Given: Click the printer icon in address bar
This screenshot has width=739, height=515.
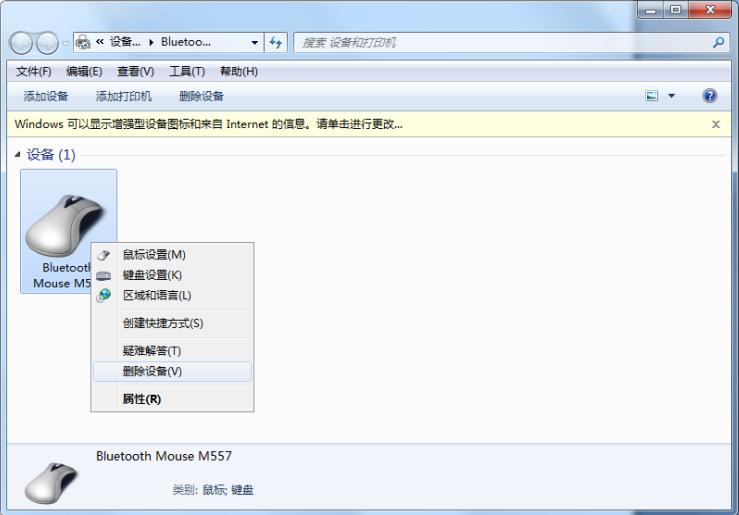Looking at the screenshot, I should tap(83, 42).
